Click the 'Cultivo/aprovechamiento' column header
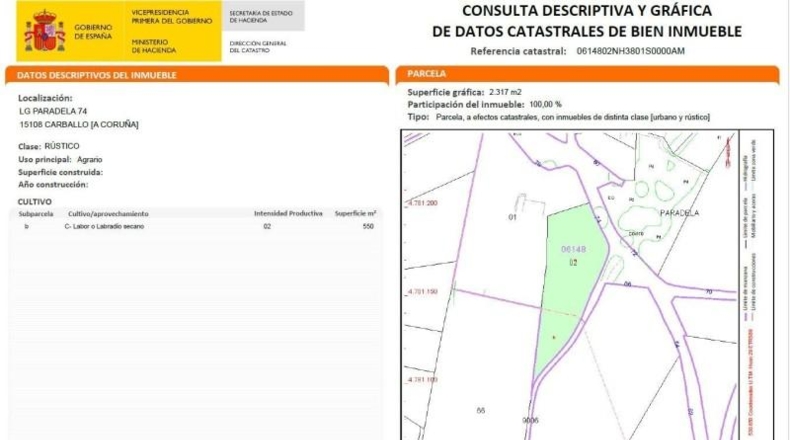The height and width of the screenshot is (440, 790). click(x=108, y=214)
